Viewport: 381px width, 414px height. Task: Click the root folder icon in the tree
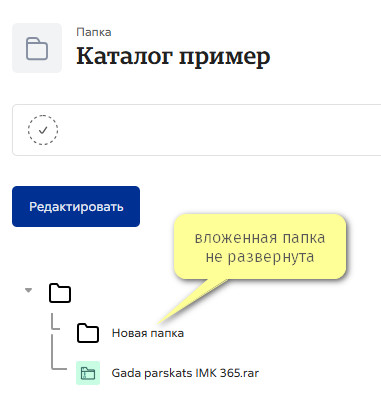point(60,293)
